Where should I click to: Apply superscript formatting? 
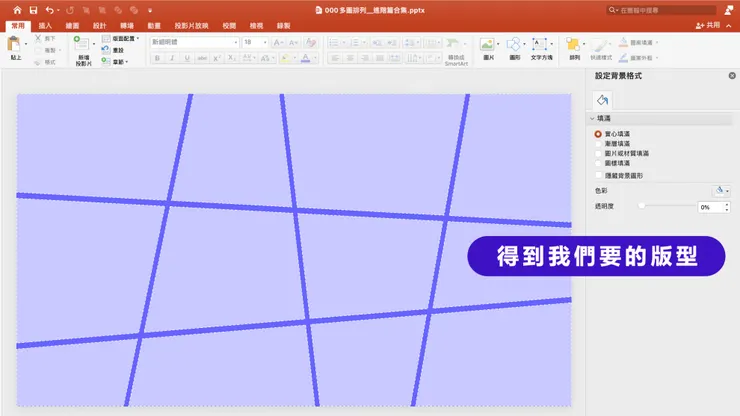pyautogui.click(x=217, y=58)
